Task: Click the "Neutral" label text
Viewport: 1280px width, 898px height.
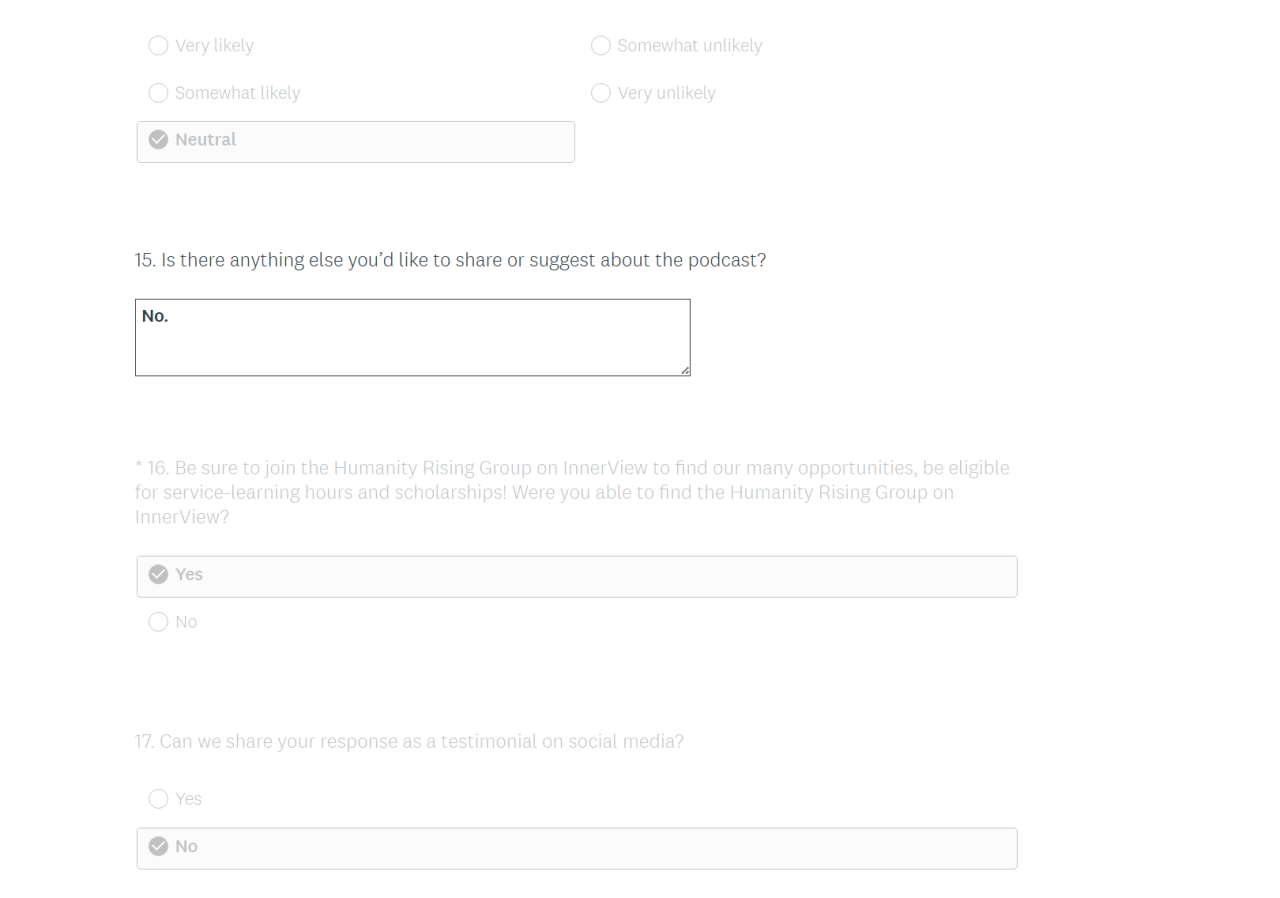Action: tap(205, 140)
